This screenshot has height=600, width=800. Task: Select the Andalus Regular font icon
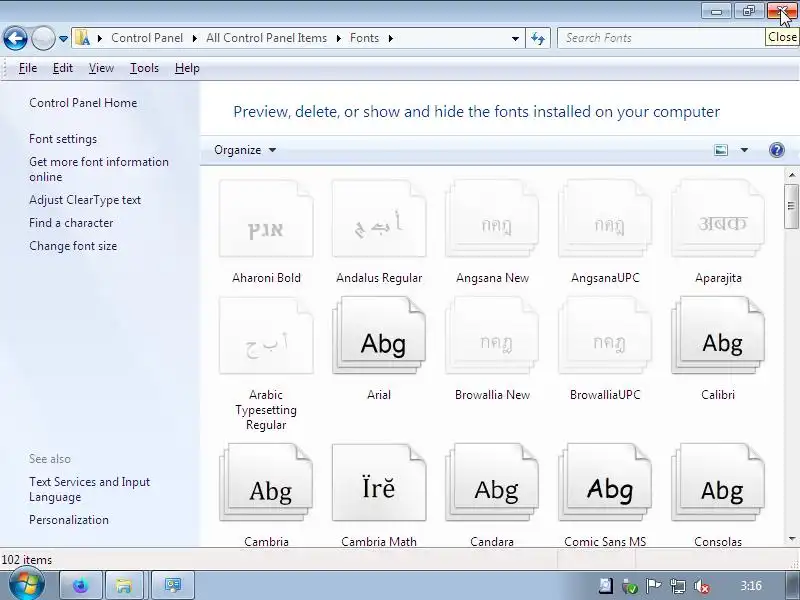coord(379,218)
